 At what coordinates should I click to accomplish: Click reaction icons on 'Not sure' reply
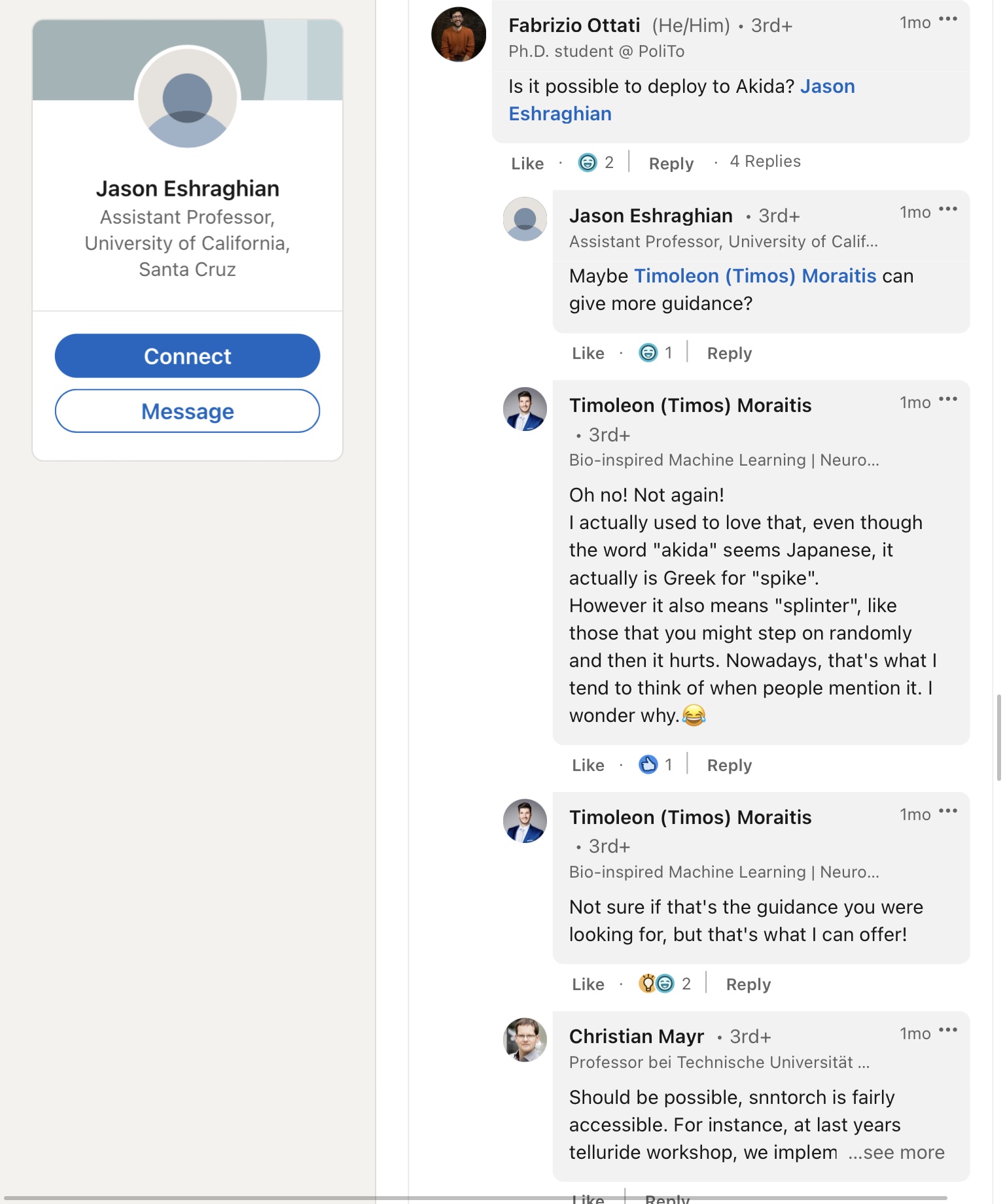tap(656, 984)
